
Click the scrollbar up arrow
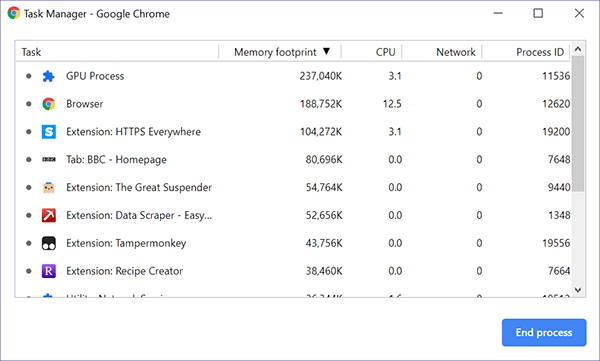(578, 49)
